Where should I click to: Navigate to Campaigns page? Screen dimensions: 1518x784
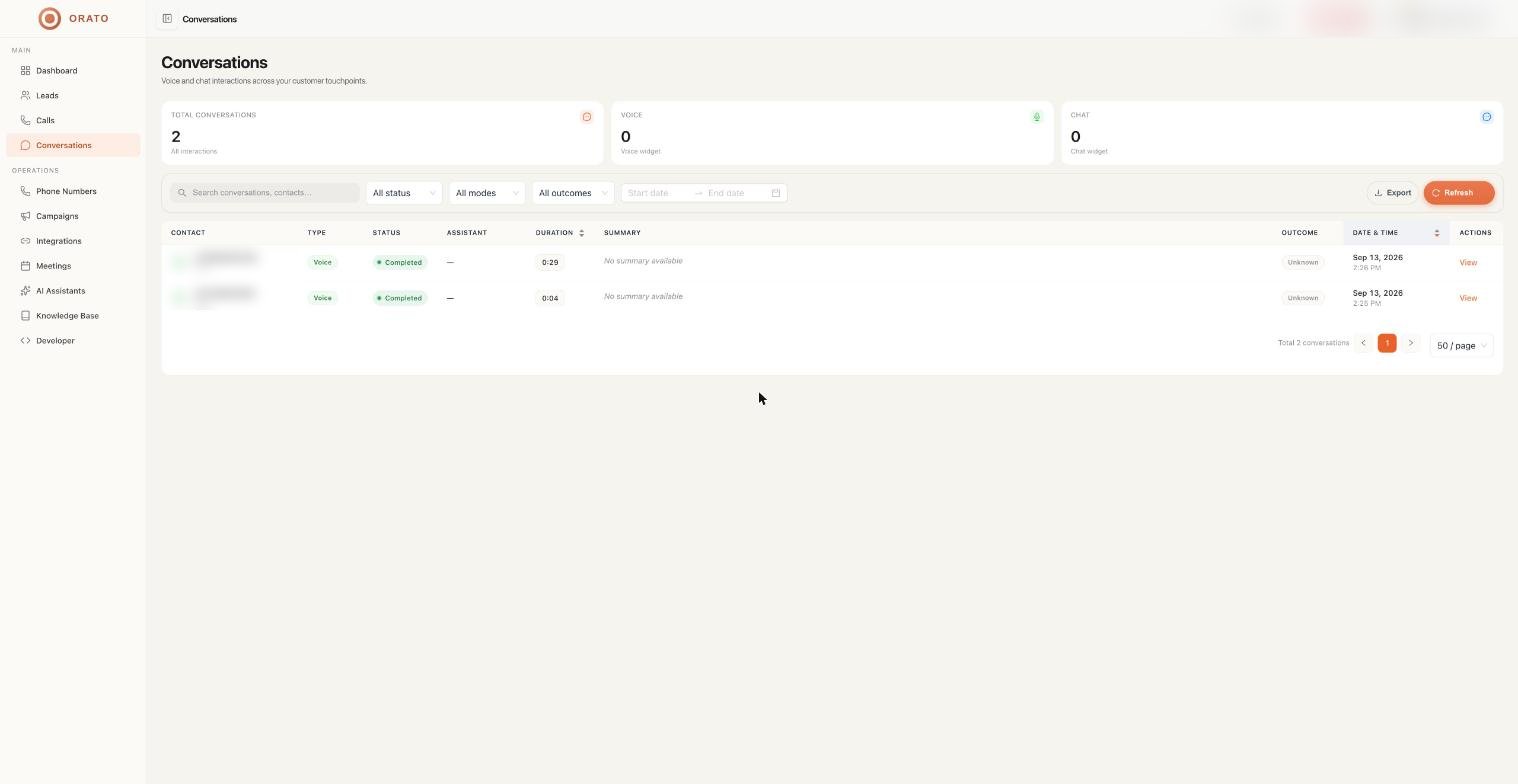73,217
